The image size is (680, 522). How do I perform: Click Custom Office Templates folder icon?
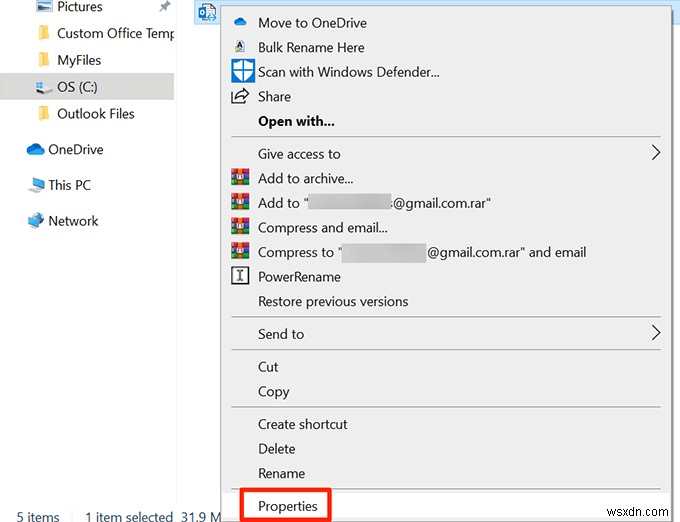click(x=44, y=33)
